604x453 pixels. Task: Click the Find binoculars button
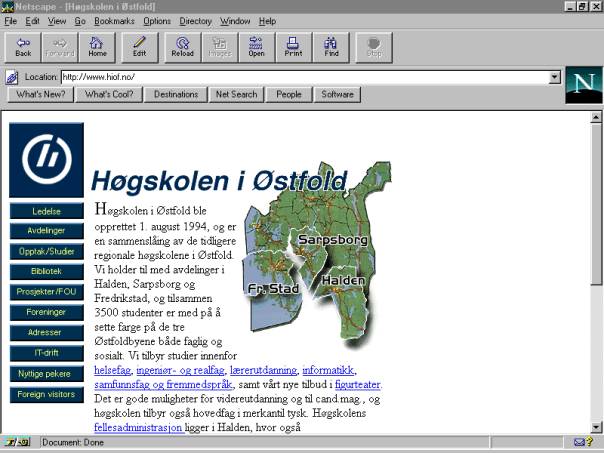point(331,47)
